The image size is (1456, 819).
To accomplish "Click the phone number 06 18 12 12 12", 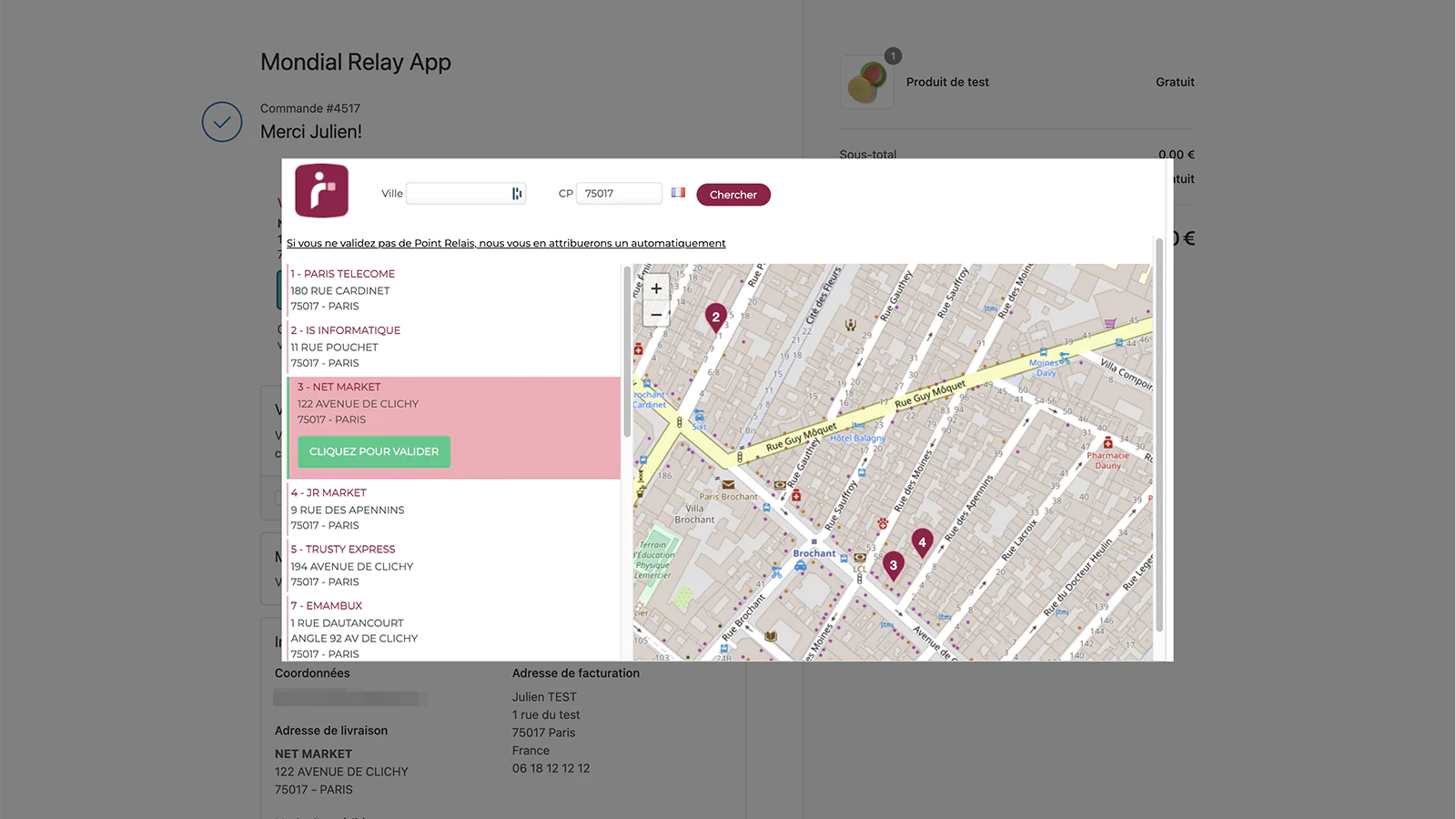I will click(551, 768).
